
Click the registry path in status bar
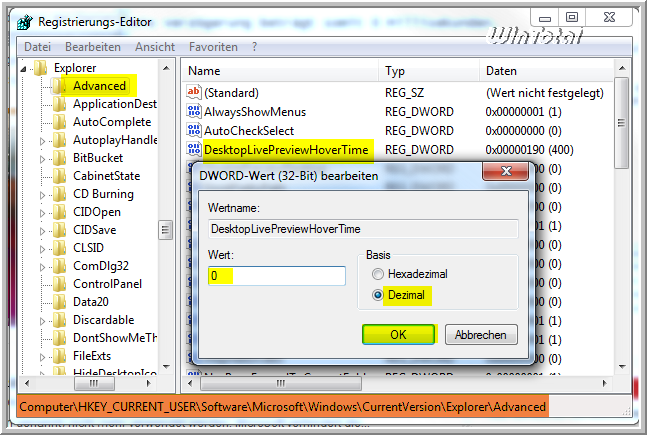(x=283, y=407)
